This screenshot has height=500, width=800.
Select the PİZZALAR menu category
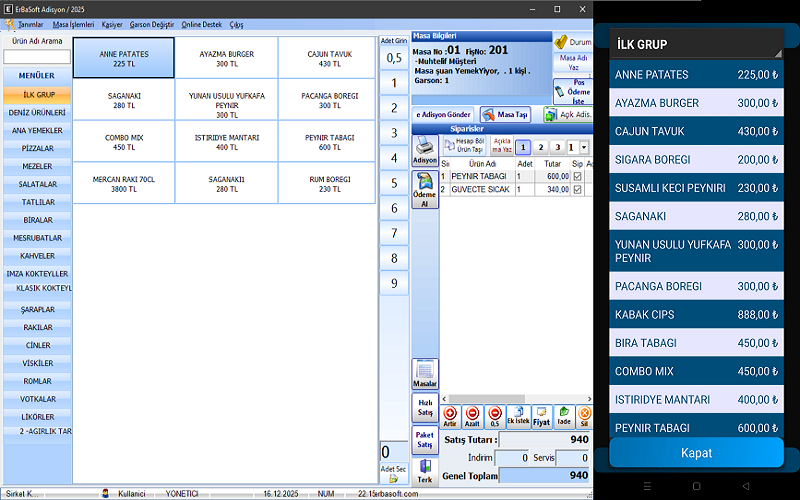37,148
